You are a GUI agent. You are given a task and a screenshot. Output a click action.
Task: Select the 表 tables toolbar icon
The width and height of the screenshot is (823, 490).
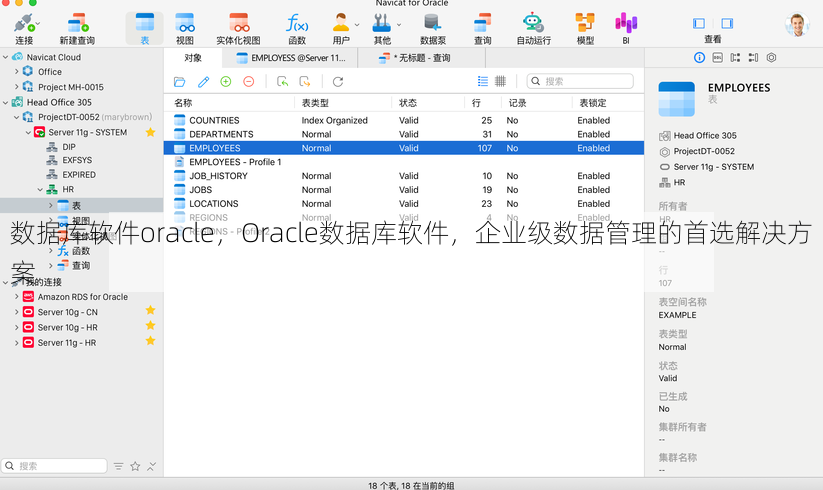[x=144, y=29]
